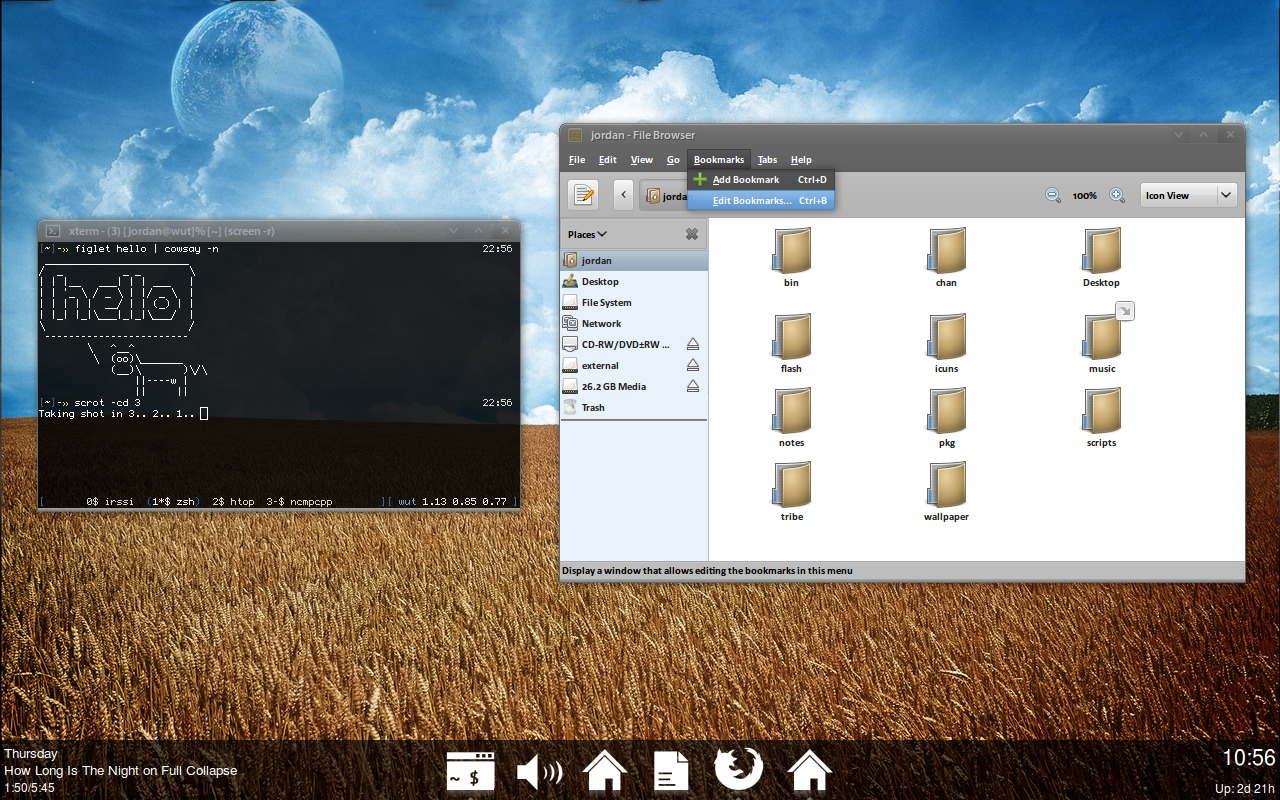Click the 'figlet hello | cowsay -n' command
The height and width of the screenshot is (800, 1280).
[146, 249]
